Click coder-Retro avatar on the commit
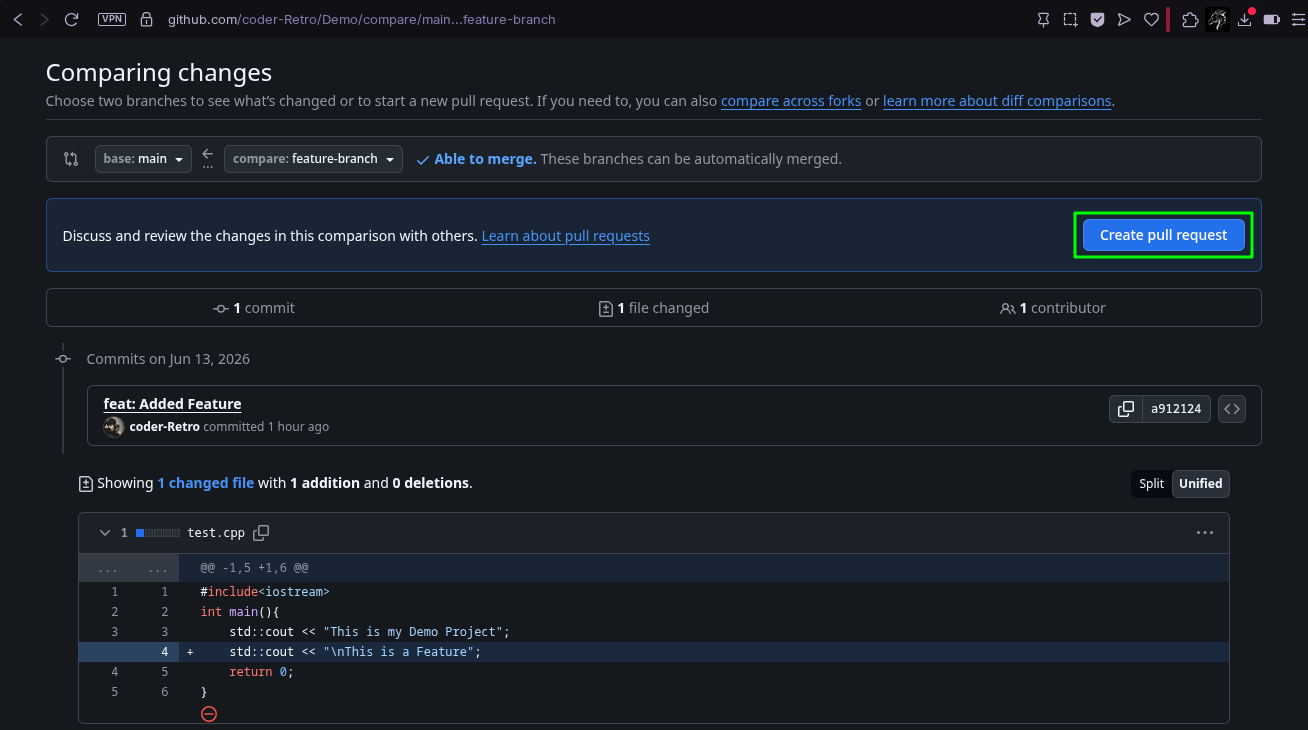This screenshot has width=1308, height=730. click(x=114, y=427)
